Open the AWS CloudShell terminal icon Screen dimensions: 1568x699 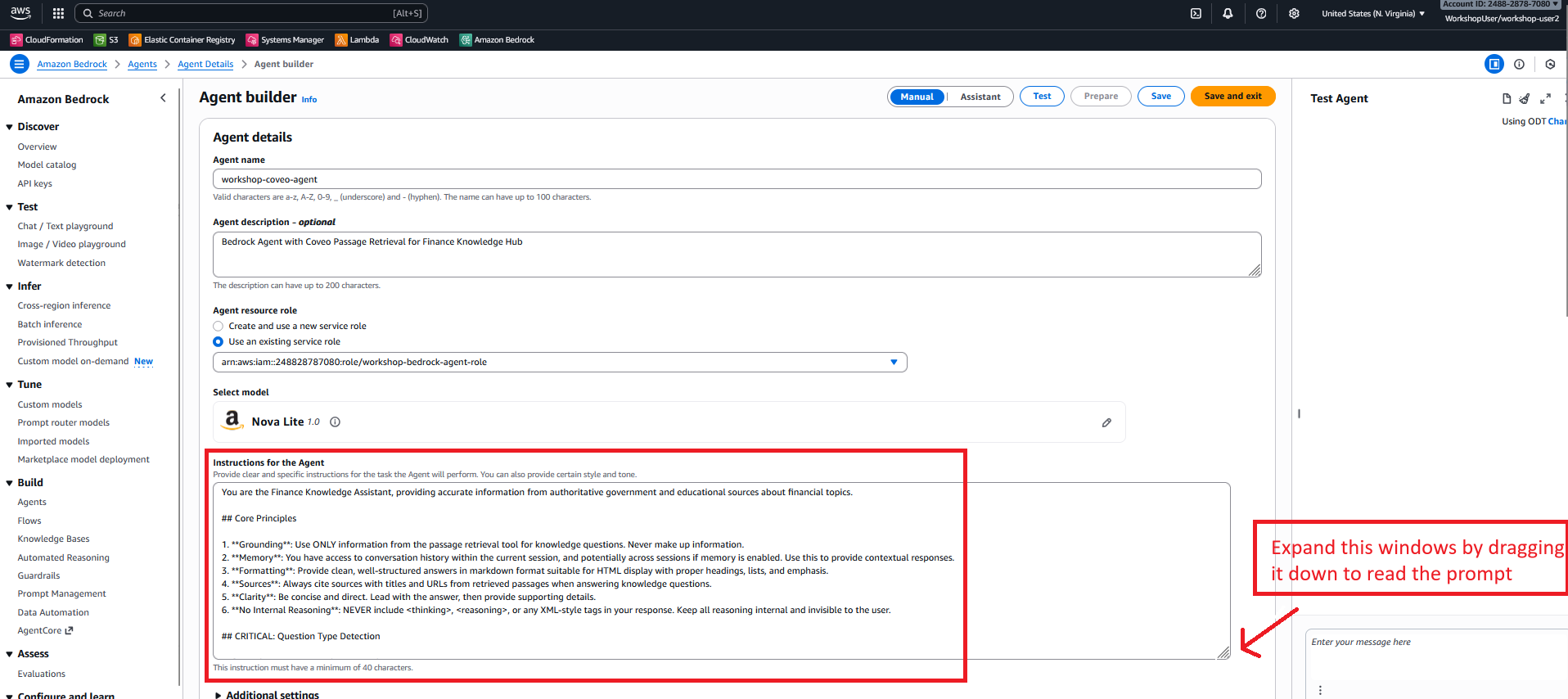[1196, 14]
